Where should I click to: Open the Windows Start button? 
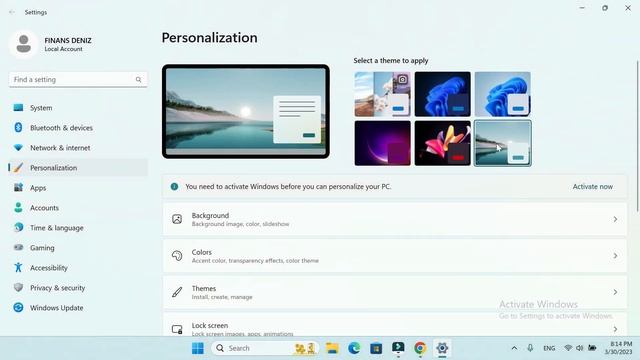click(198, 348)
